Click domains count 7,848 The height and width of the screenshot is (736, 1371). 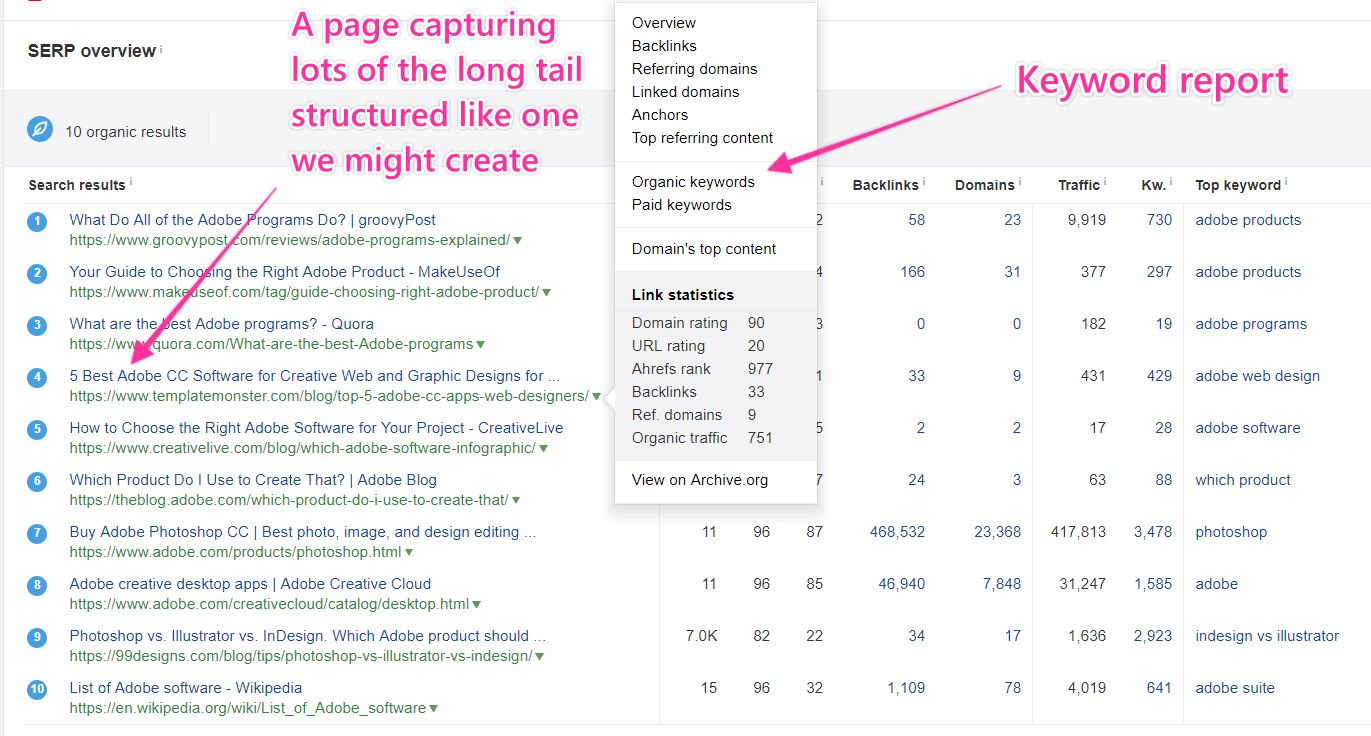pos(1002,584)
